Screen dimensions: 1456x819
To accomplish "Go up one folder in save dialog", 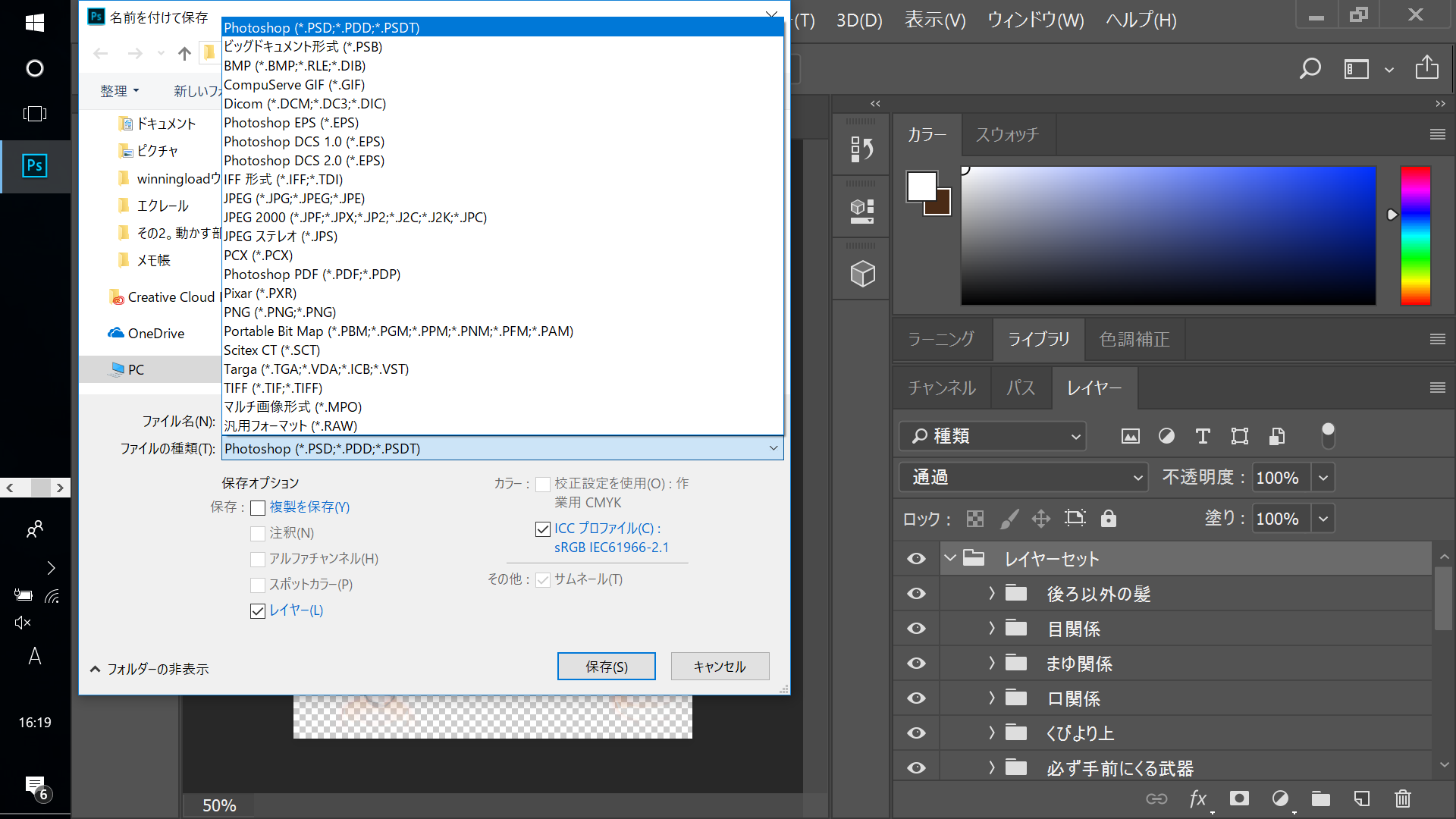I will [x=184, y=53].
